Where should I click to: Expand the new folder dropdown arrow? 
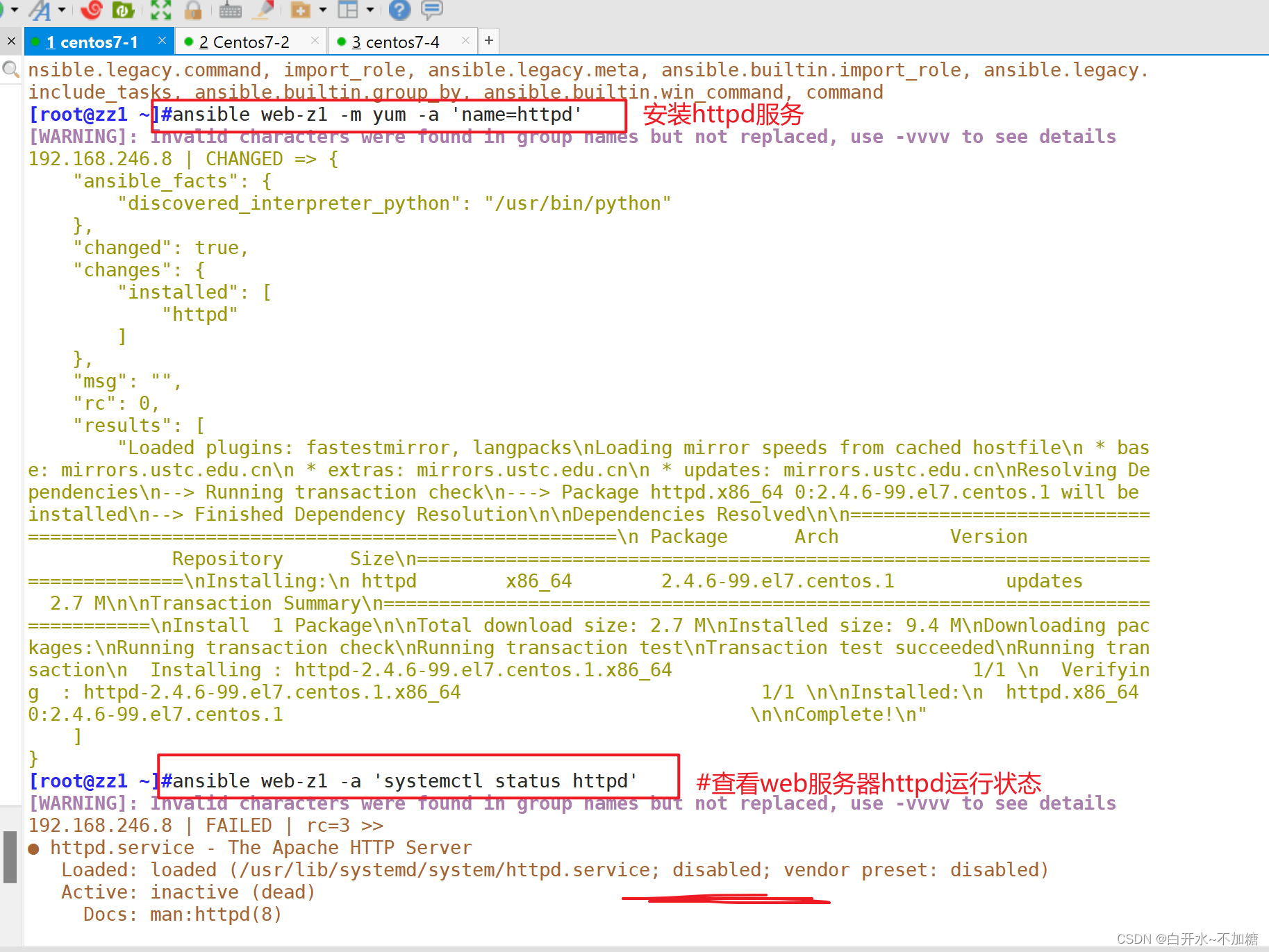coord(323,10)
